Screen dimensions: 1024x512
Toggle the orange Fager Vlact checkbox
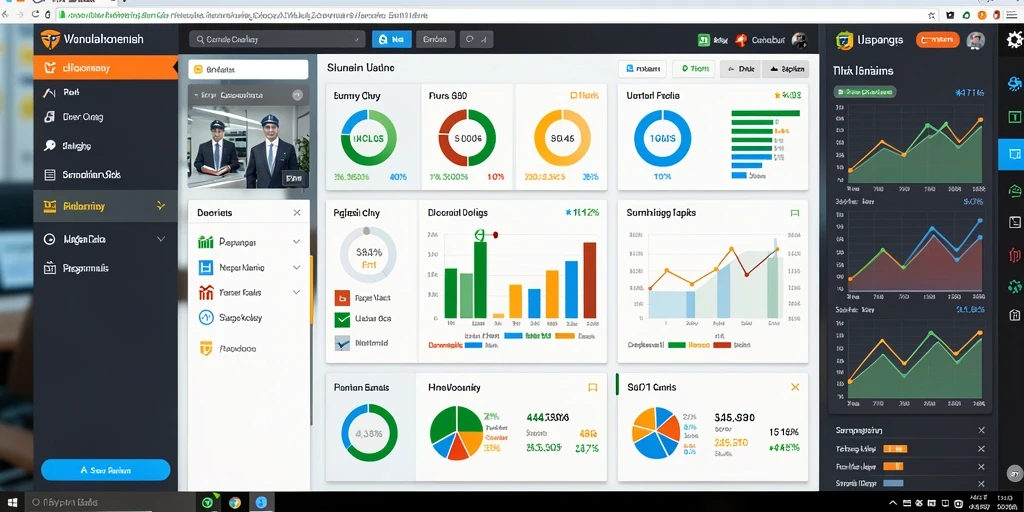tap(342, 298)
